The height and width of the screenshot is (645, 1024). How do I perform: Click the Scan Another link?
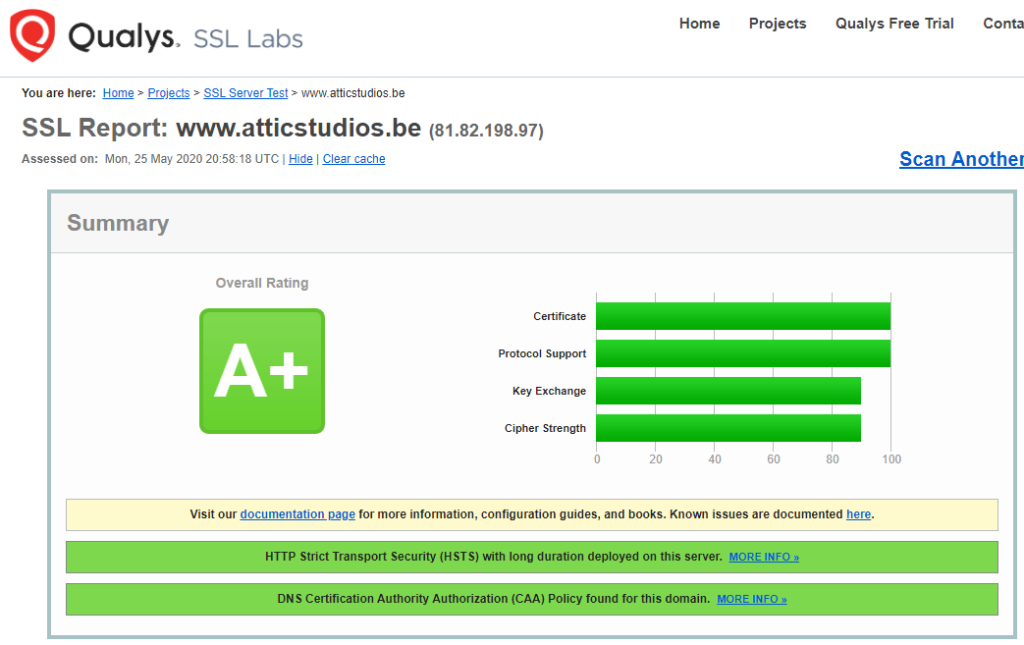[x=961, y=159]
